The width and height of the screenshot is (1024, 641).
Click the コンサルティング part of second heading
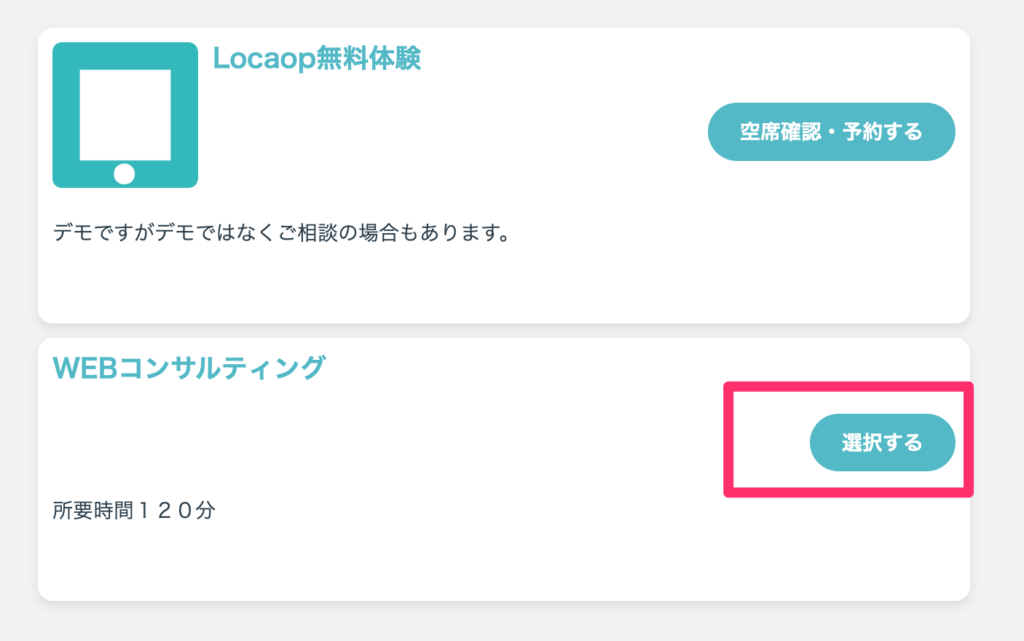(x=222, y=368)
